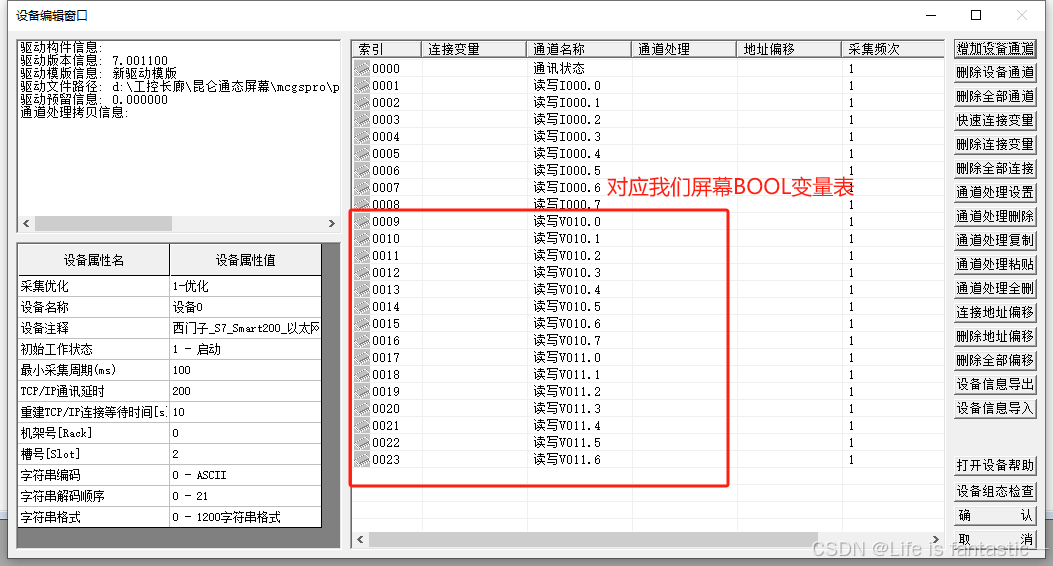
Task: Cancel with 取消 button
Action: 995,539
